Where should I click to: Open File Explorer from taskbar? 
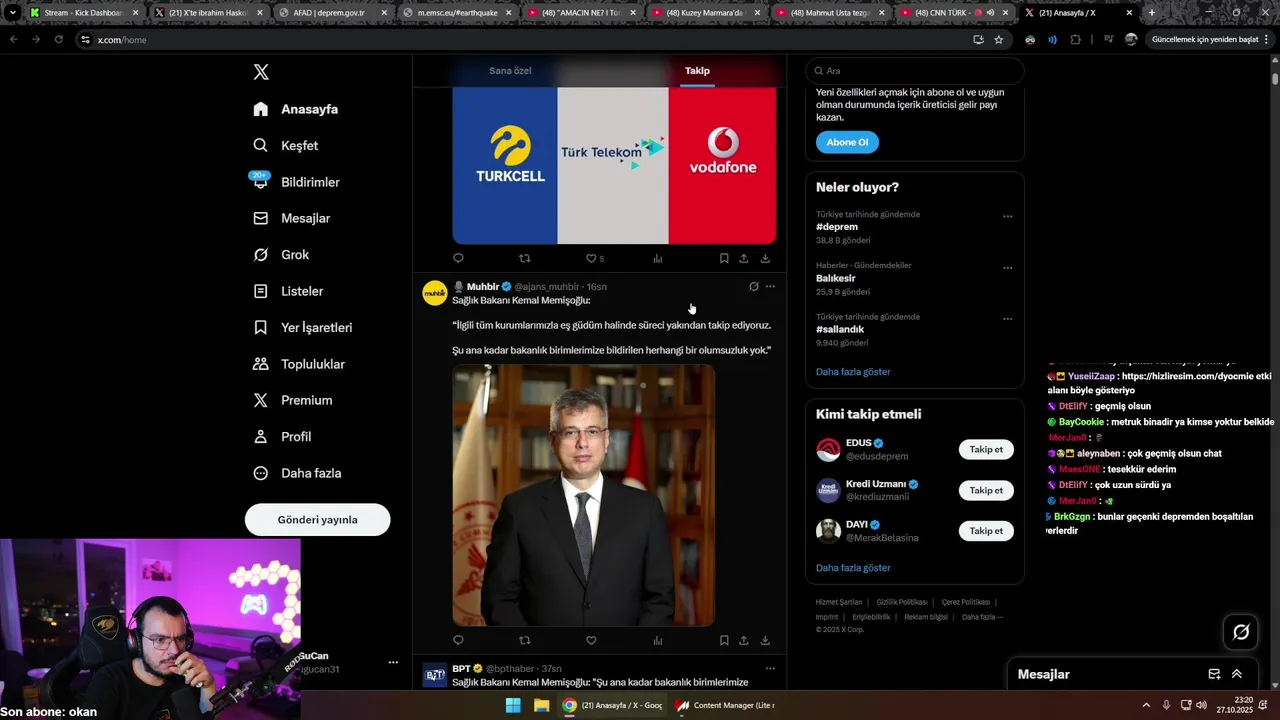541,705
